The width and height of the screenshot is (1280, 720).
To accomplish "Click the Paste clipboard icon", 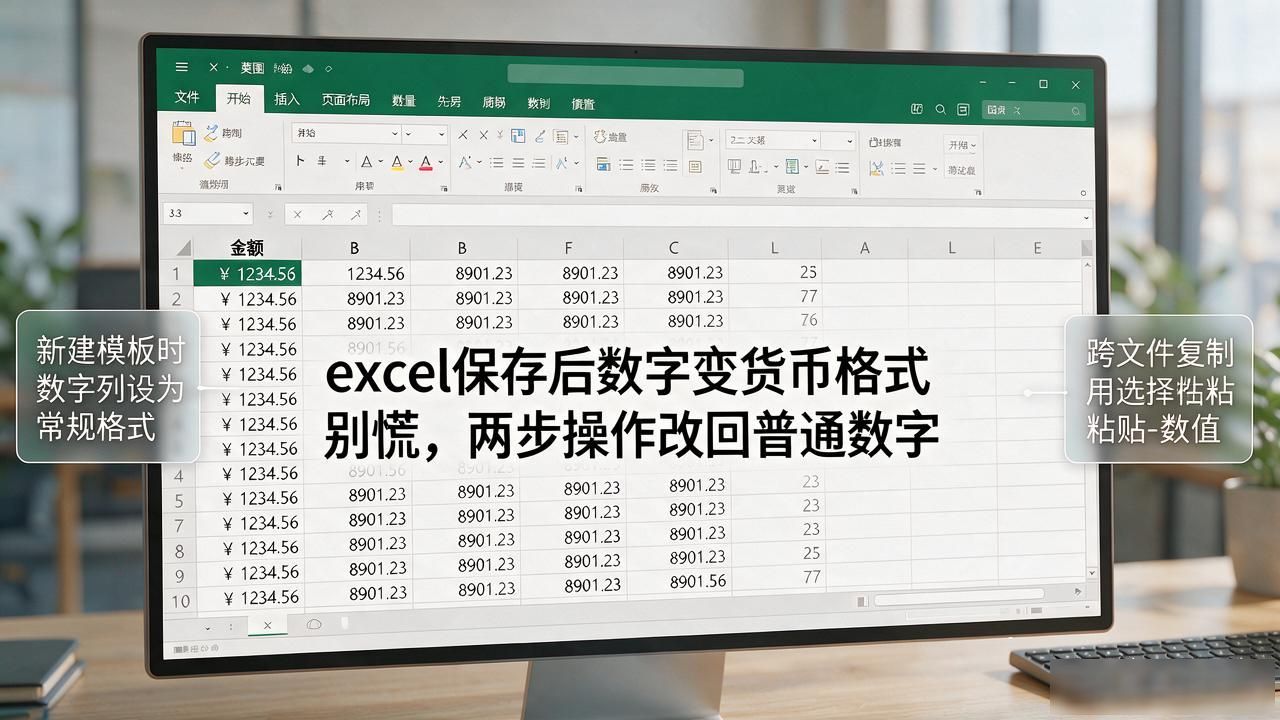I will (183, 134).
